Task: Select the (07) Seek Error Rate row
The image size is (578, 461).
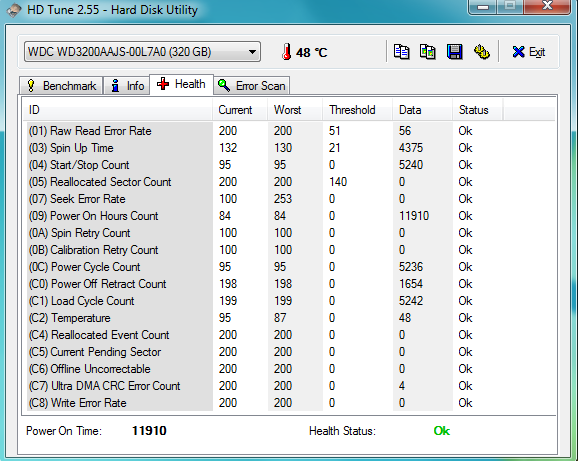Action: (289, 199)
